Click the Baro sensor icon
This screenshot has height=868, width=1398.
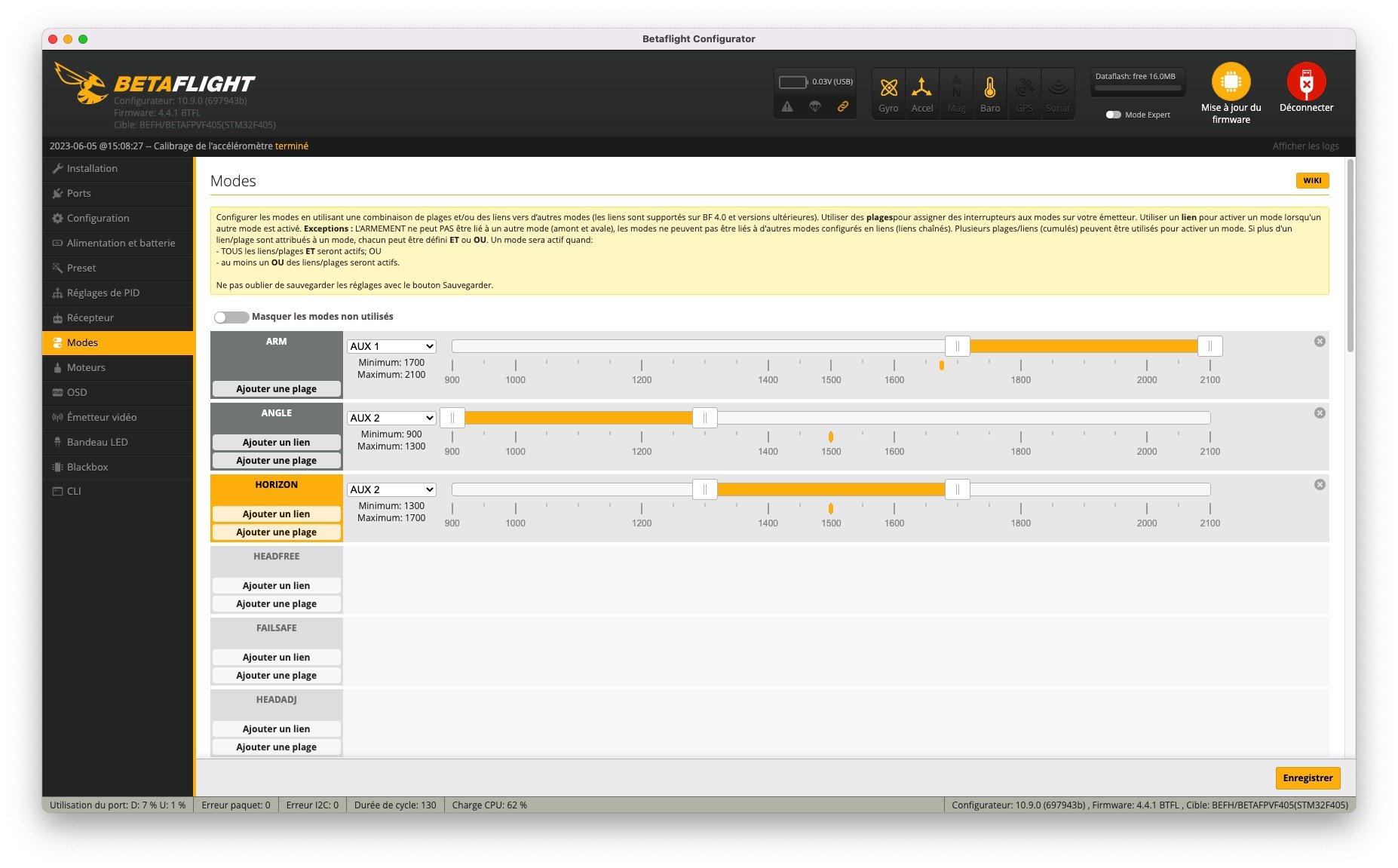[990, 87]
